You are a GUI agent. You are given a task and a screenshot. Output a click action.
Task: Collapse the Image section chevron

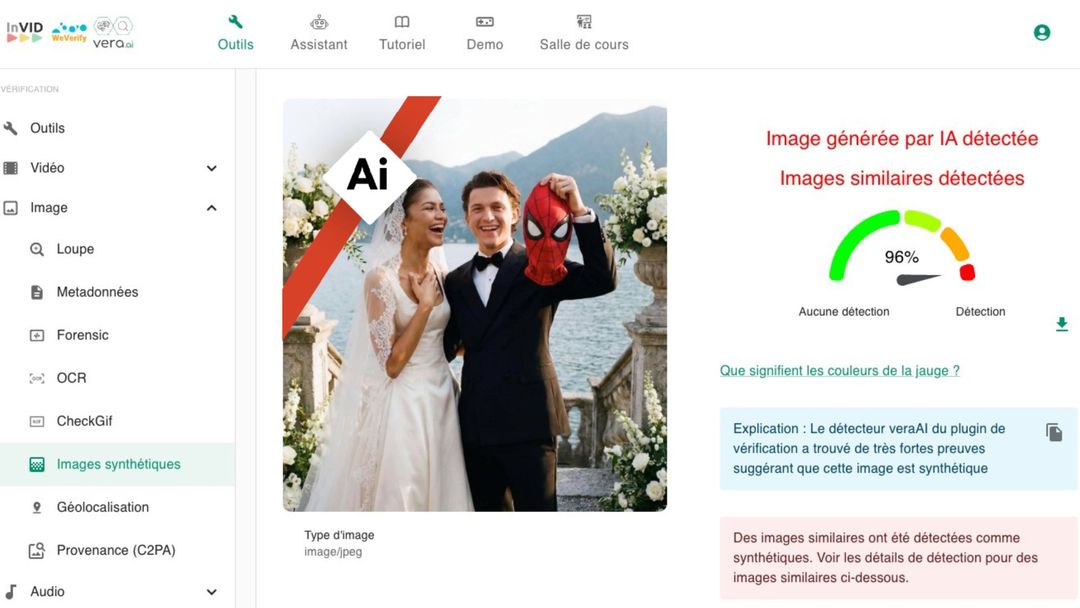[x=211, y=208]
